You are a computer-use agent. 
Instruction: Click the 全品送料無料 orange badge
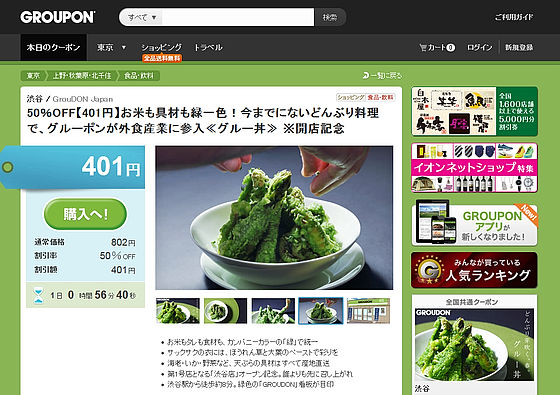[x=162, y=58]
